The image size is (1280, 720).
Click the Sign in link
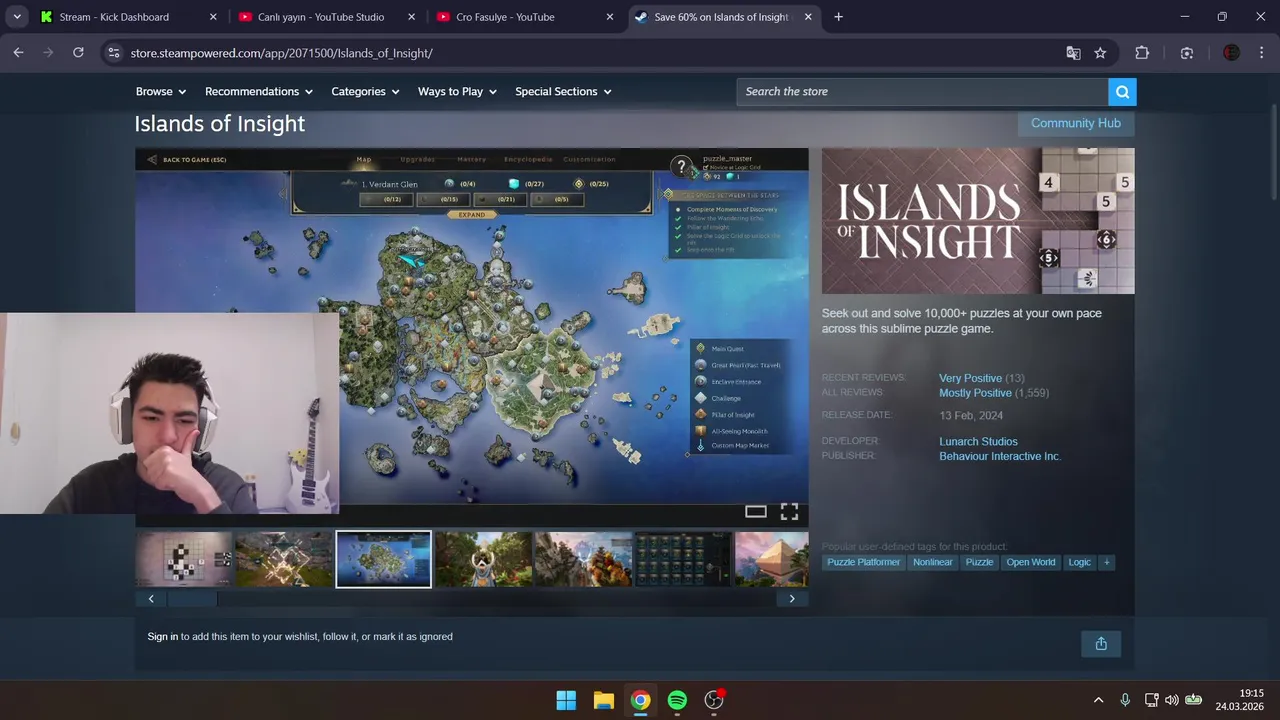point(162,637)
